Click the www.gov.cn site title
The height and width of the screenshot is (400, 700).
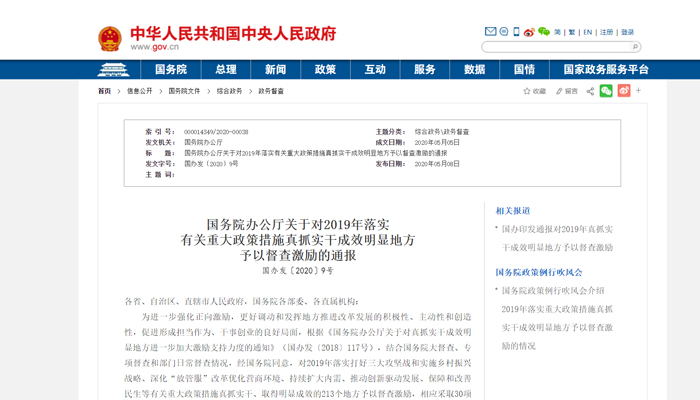pos(154,47)
